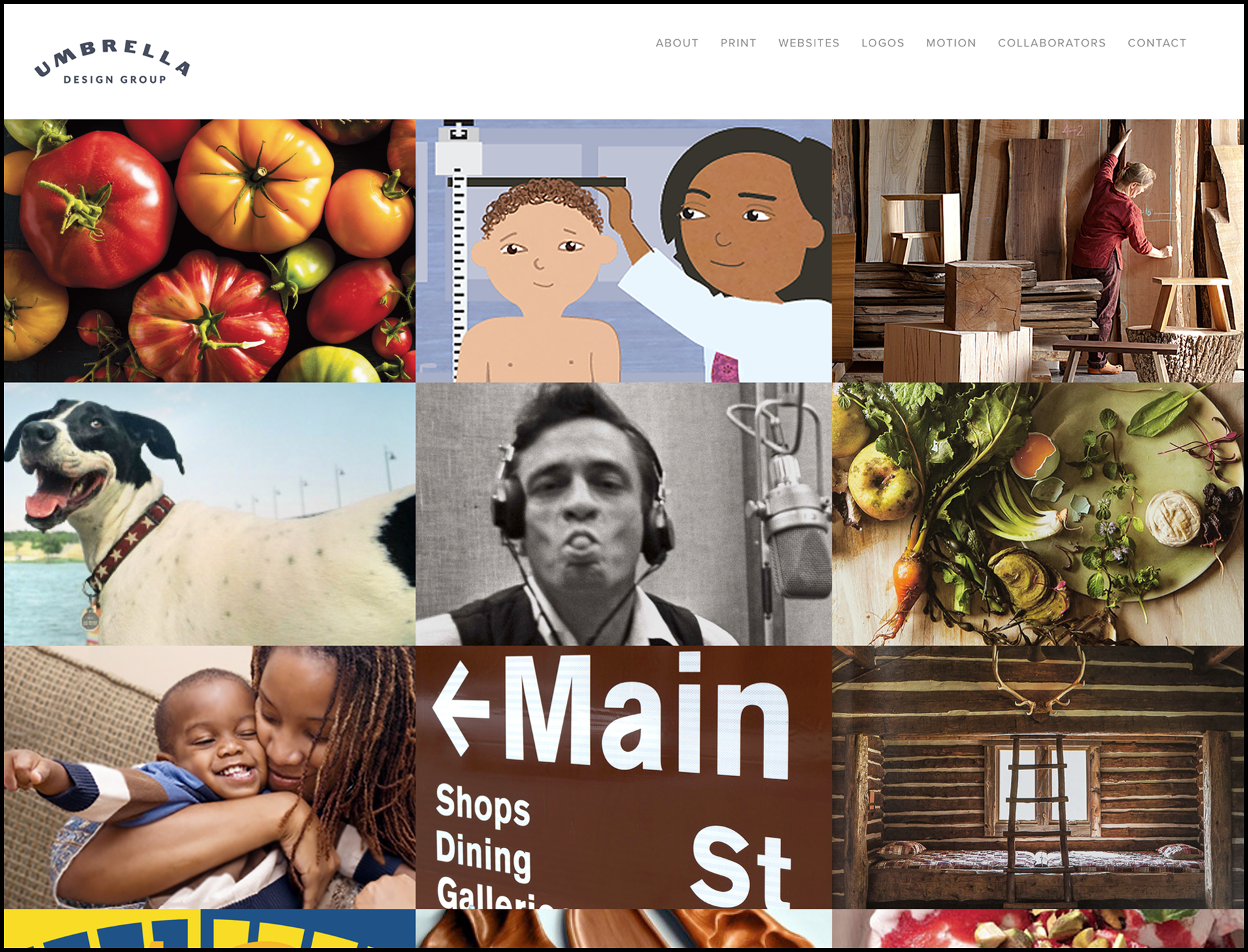View the Collaborators page

1051,43
